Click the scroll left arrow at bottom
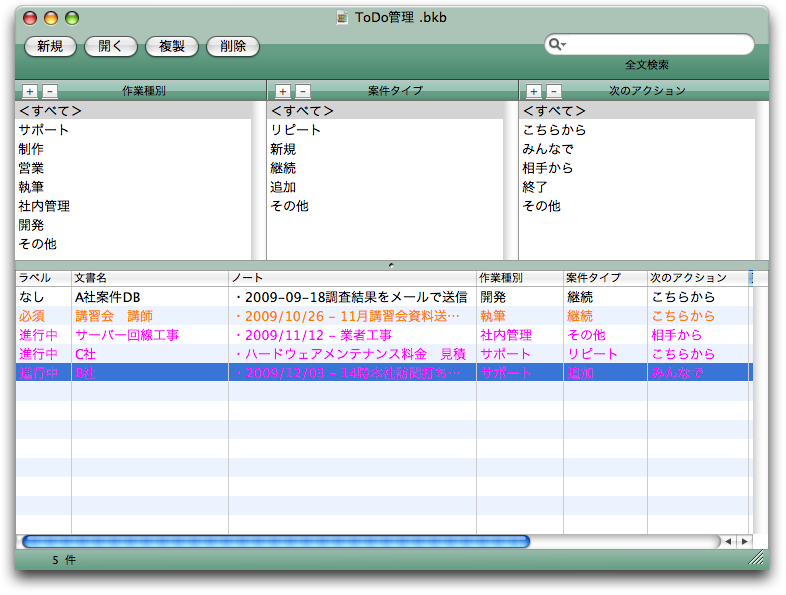 [x=728, y=541]
